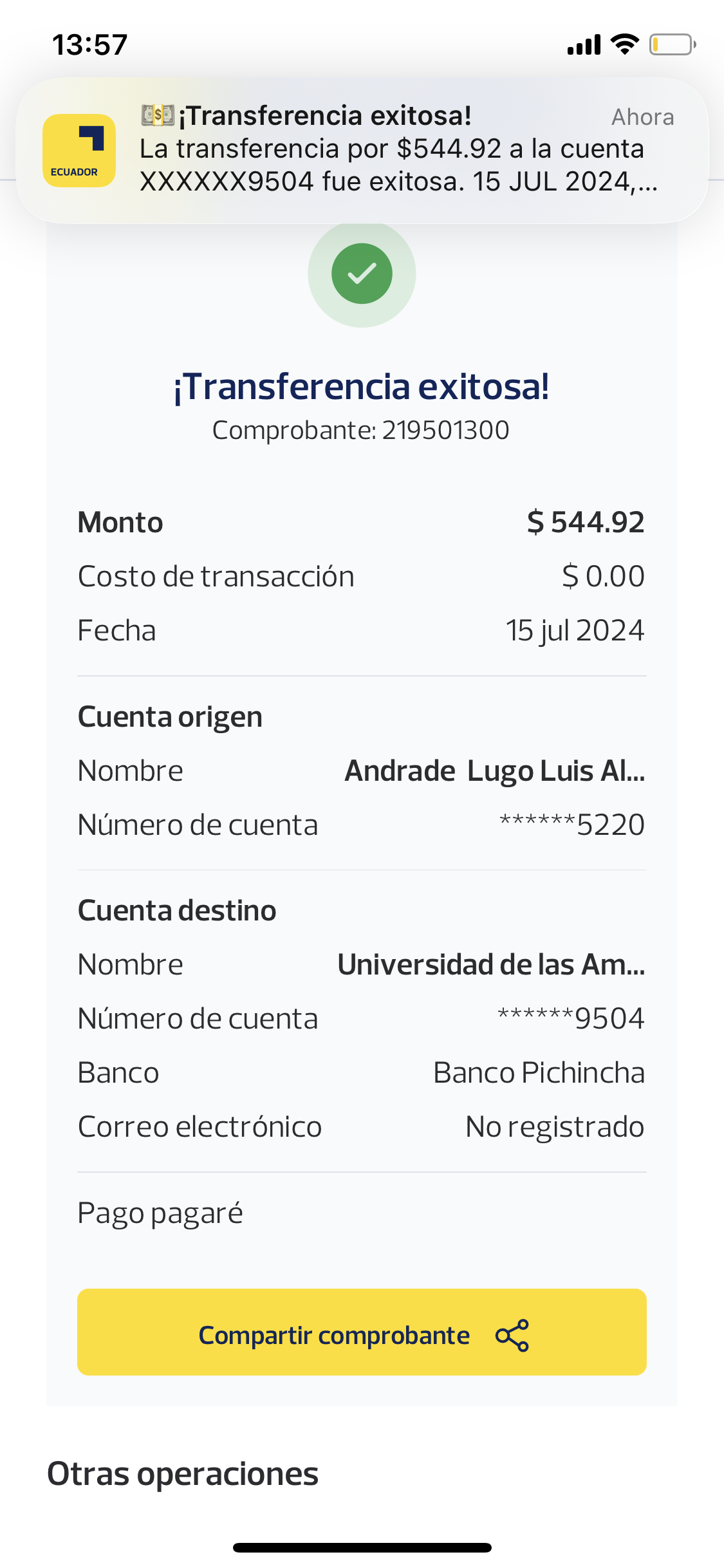Tap the cellular signal bars icon

(x=584, y=45)
